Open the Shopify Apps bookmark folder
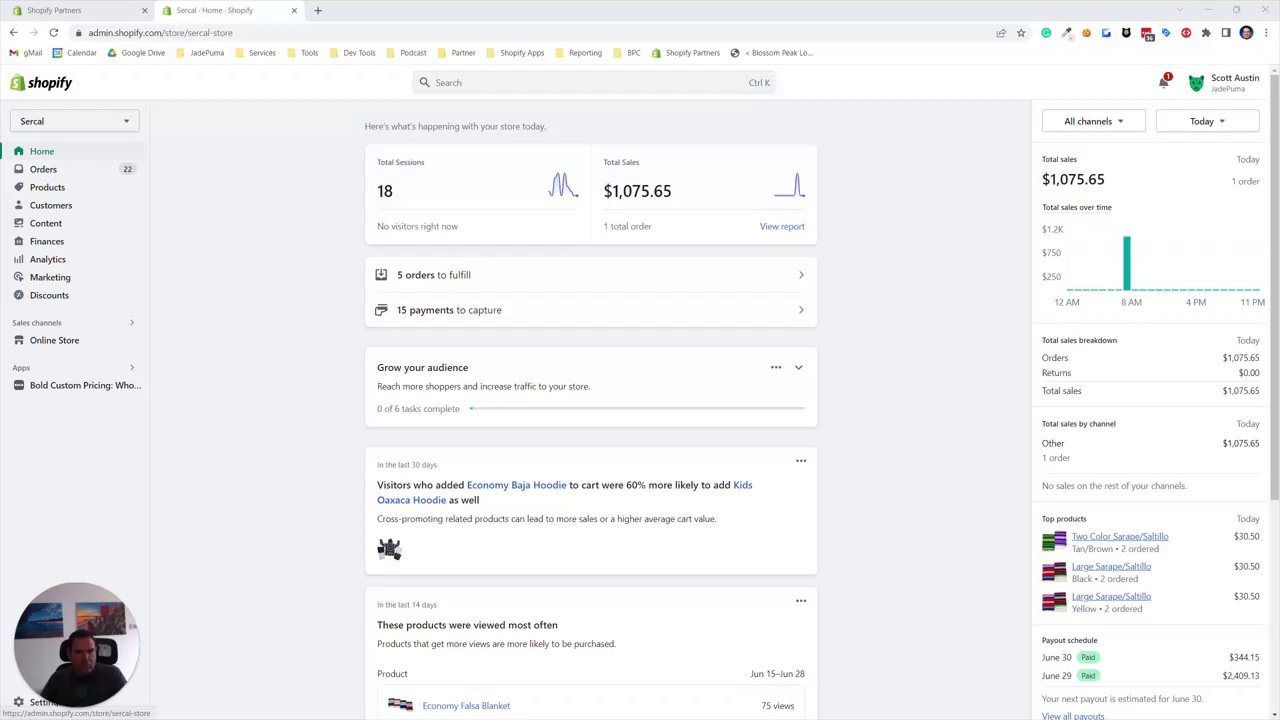Screen dimensions: 1280x720 [x=514, y=53]
